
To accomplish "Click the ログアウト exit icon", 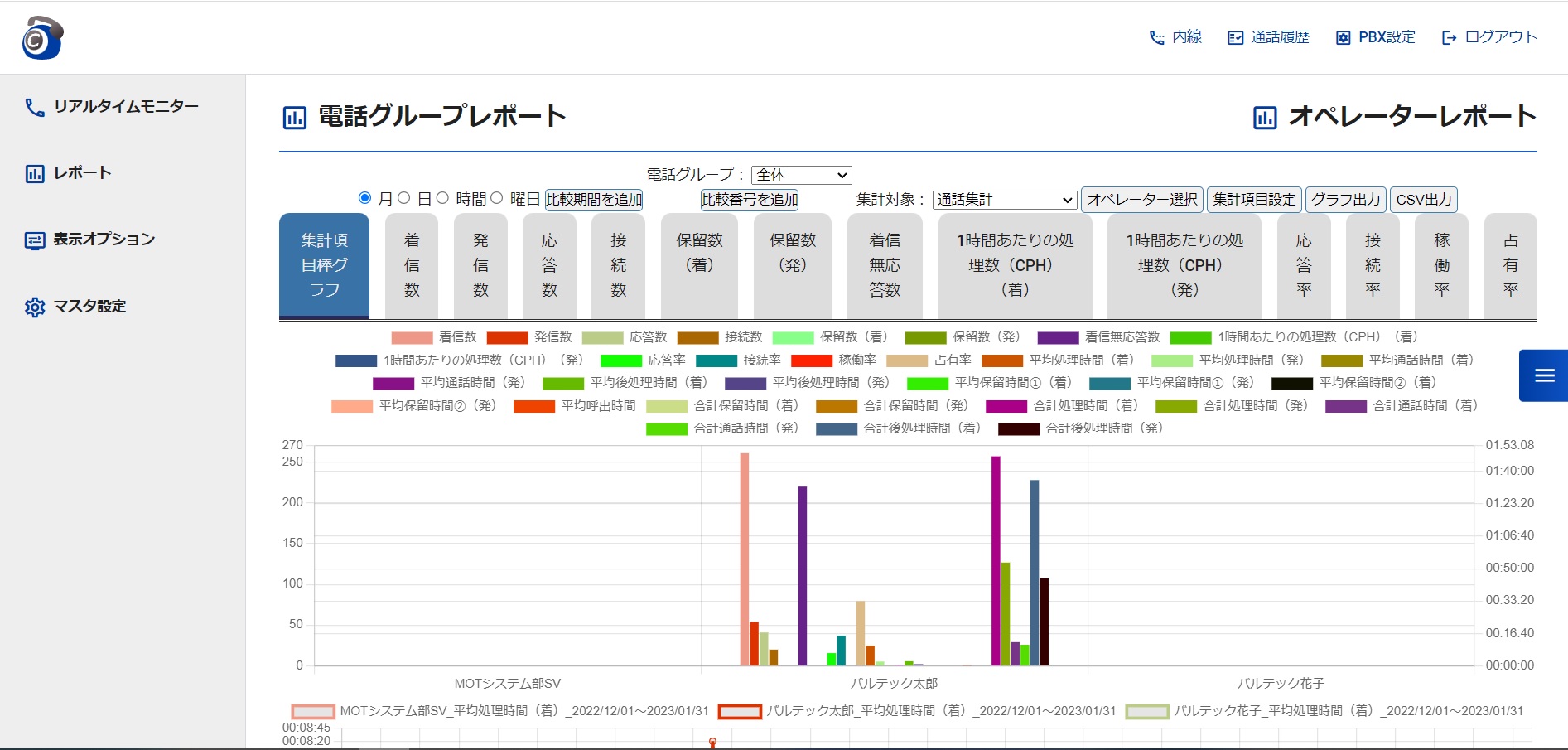I will pyautogui.click(x=1449, y=38).
